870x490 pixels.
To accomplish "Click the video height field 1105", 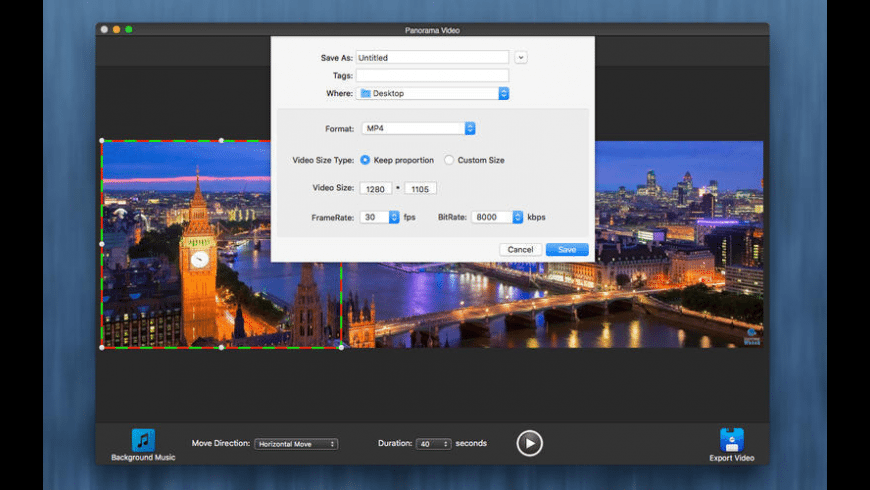I will coord(421,189).
